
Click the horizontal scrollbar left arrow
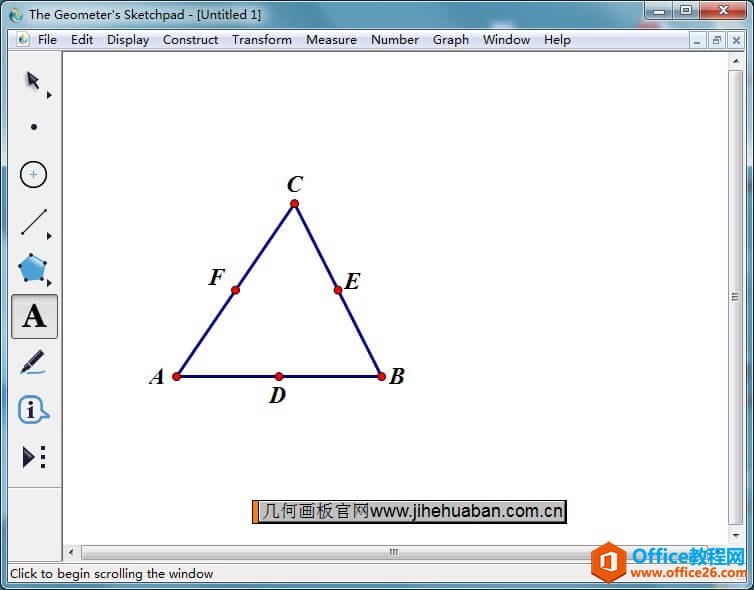71,552
